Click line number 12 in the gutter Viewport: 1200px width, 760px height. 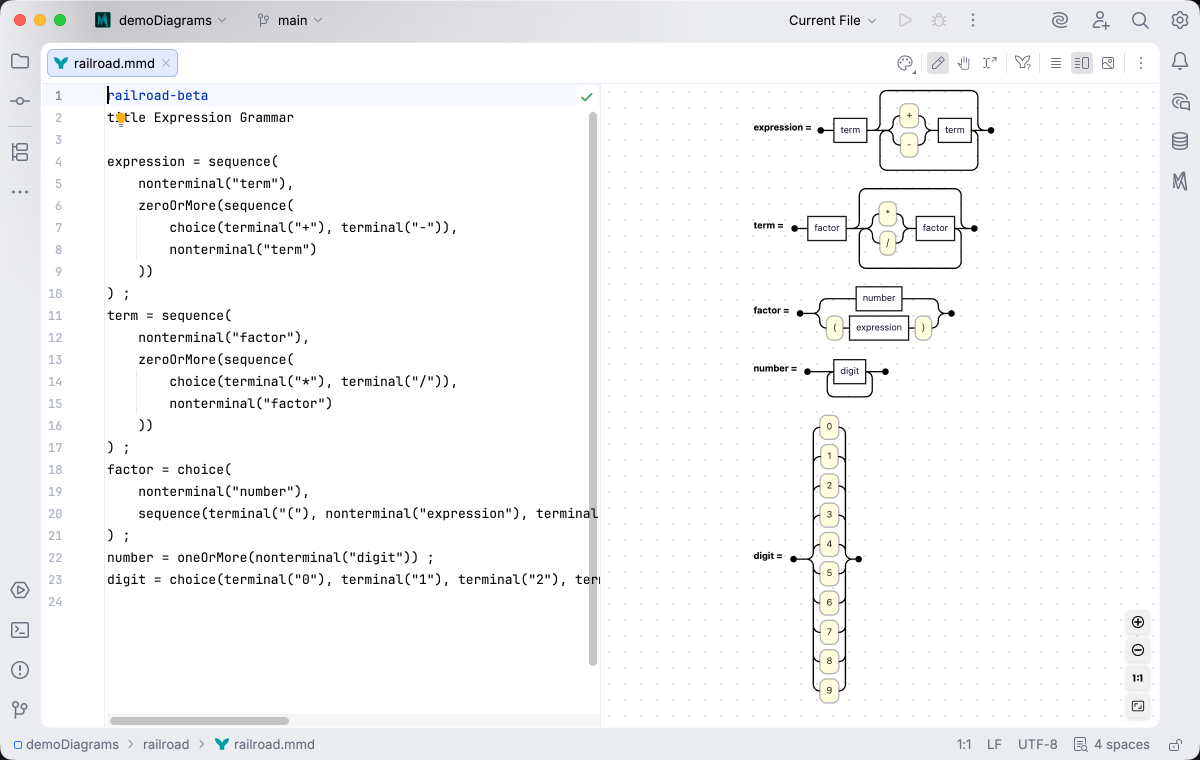[55, 338]
